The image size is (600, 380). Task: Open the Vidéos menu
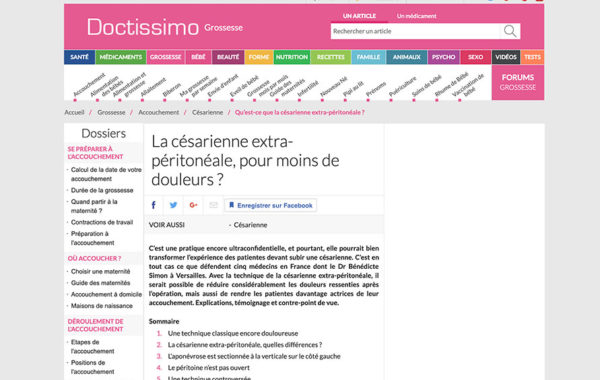click(505, 57)
